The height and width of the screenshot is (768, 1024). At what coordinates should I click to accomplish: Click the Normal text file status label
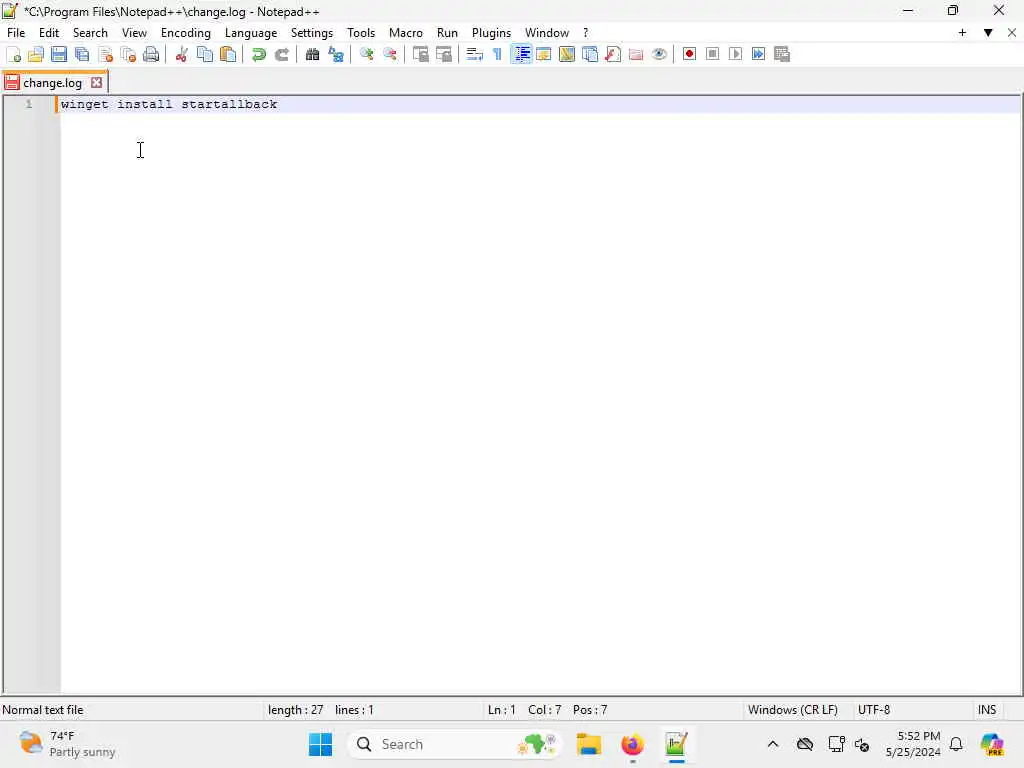(x=43, y=710)
